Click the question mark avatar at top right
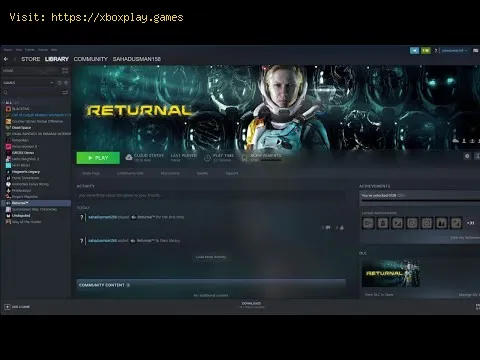This screenshot has height=360, width=480. pos(436,51)
